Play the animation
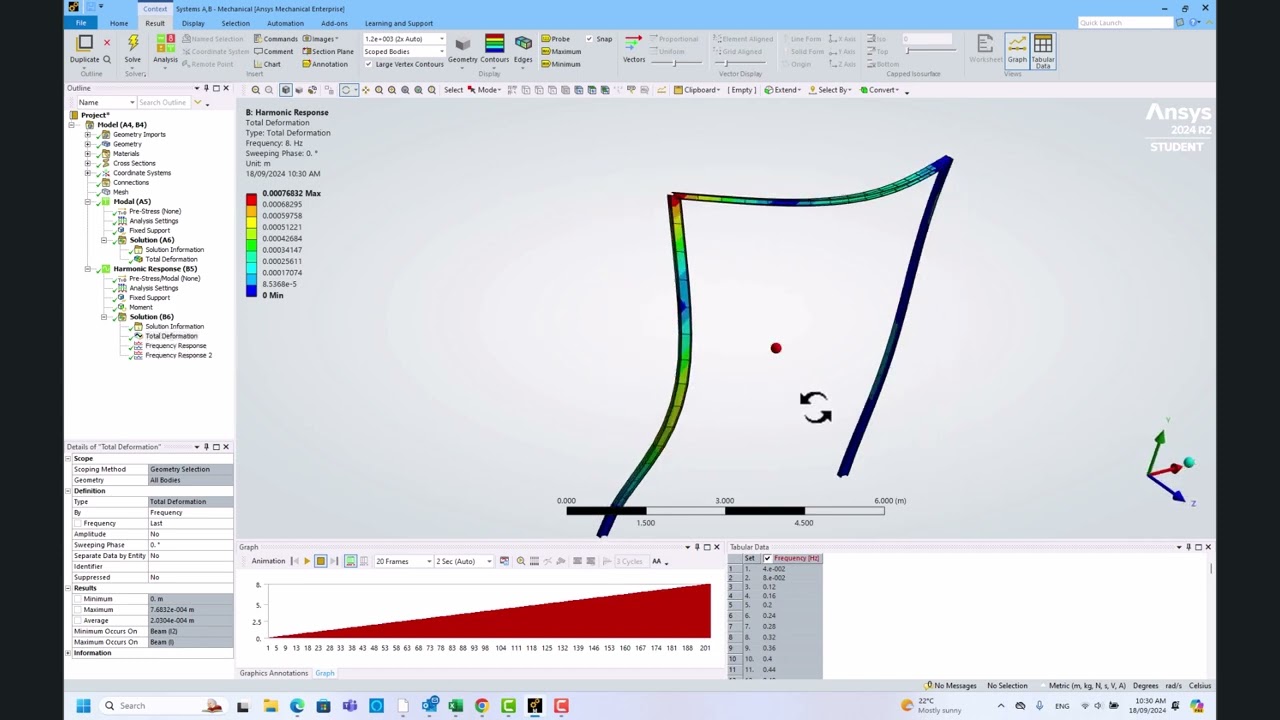The height and width of the screenshot is (720, 1280). [x=306, y=561]
